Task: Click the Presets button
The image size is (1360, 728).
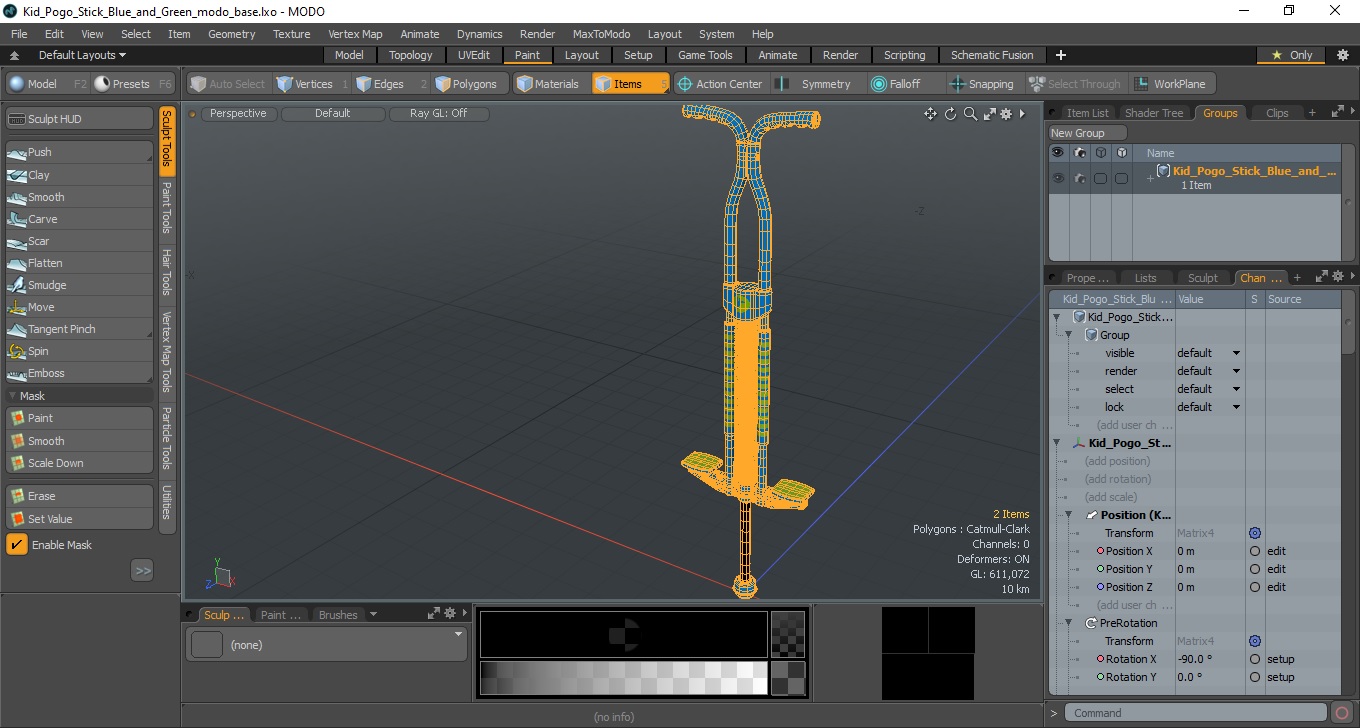Action: pyautogui.click(x=134, y=84)
